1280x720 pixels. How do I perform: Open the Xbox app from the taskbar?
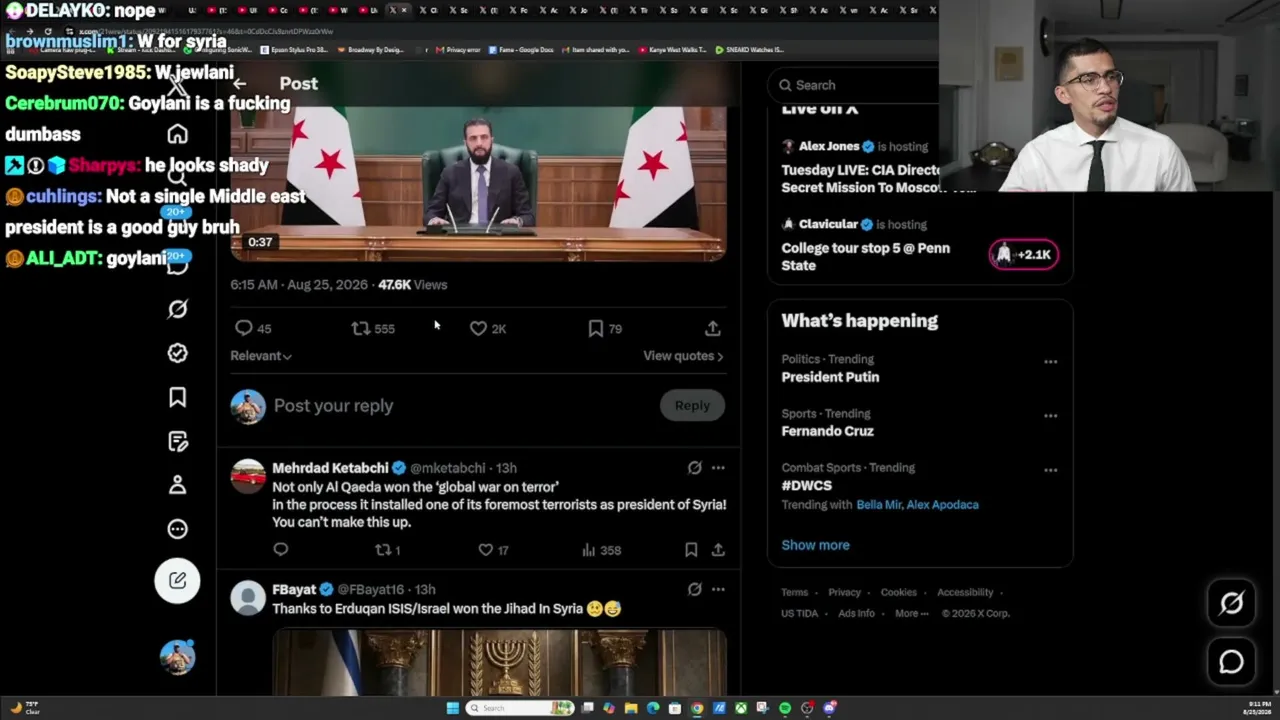741,708
